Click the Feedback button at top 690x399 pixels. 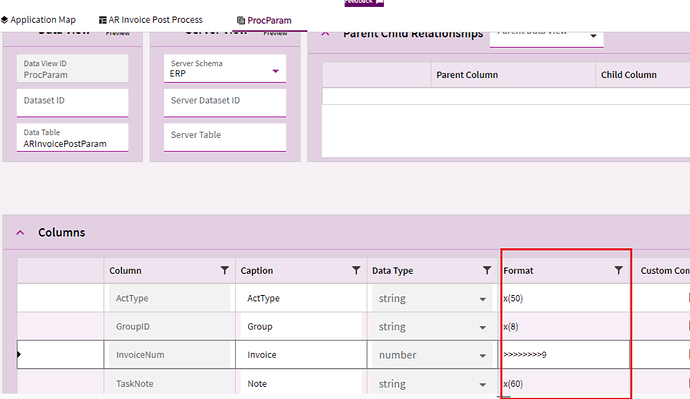(364, 3)
